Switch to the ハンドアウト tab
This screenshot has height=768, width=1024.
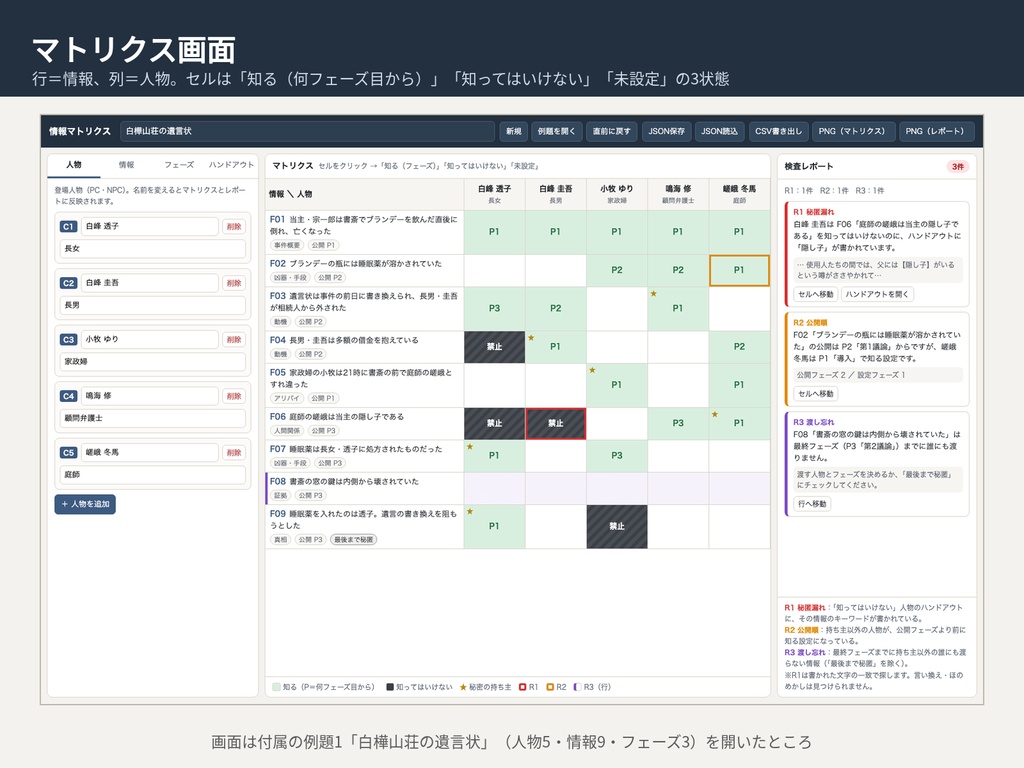(231, 165)
